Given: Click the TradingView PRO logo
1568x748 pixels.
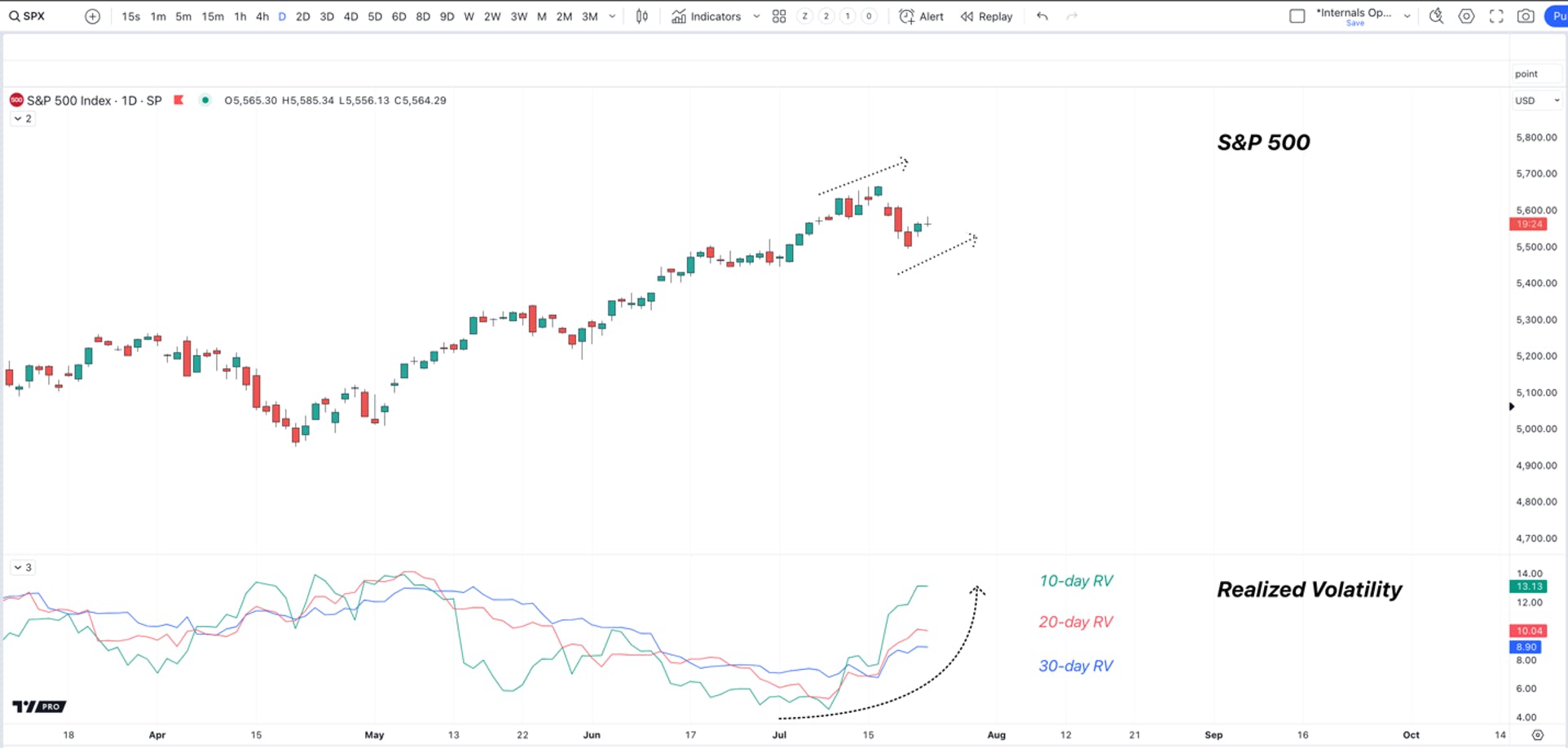Looking at the screenshot, I should click(39, 706).
